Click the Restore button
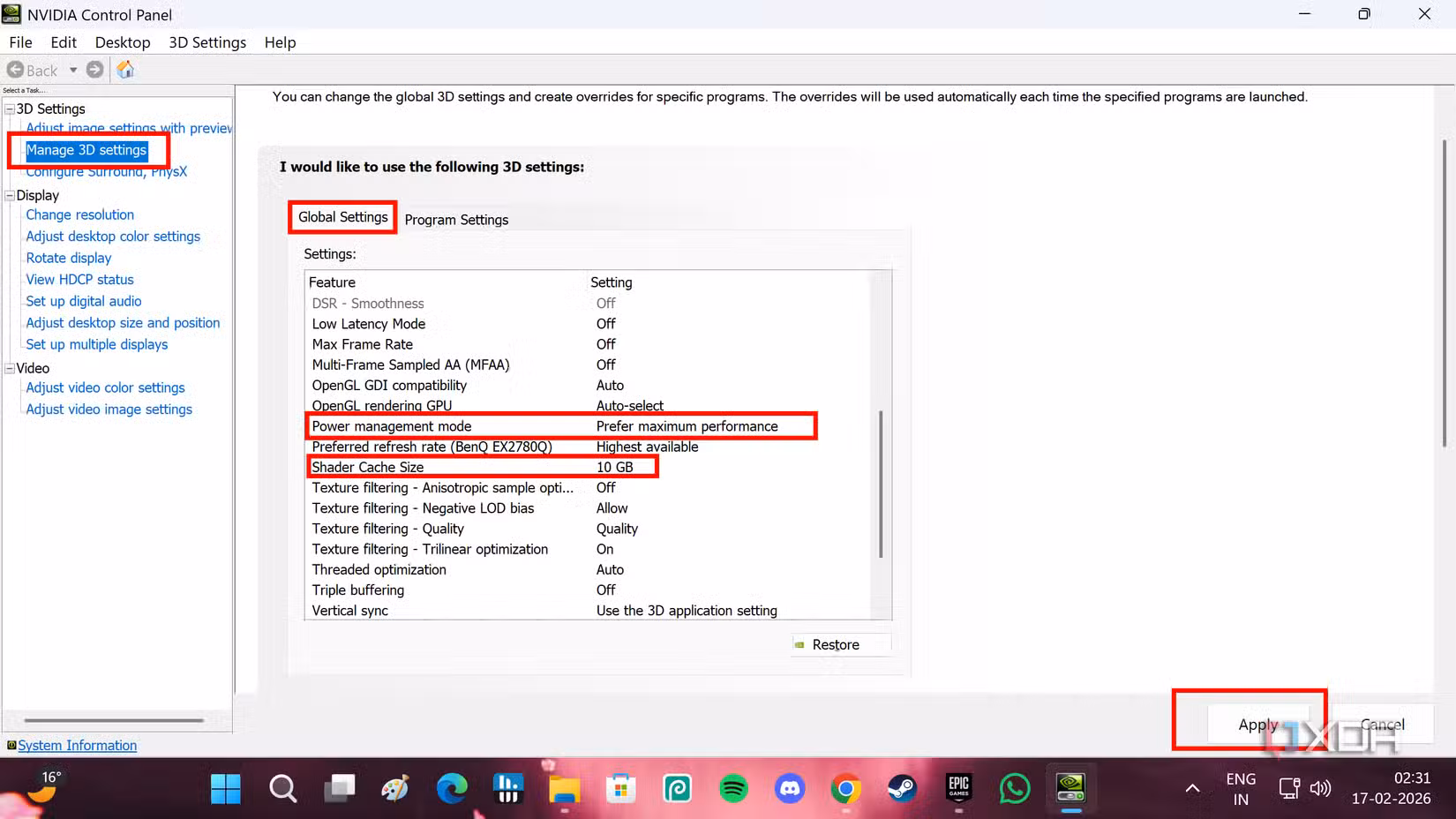The image size is (1456, 819). point(841,645)
